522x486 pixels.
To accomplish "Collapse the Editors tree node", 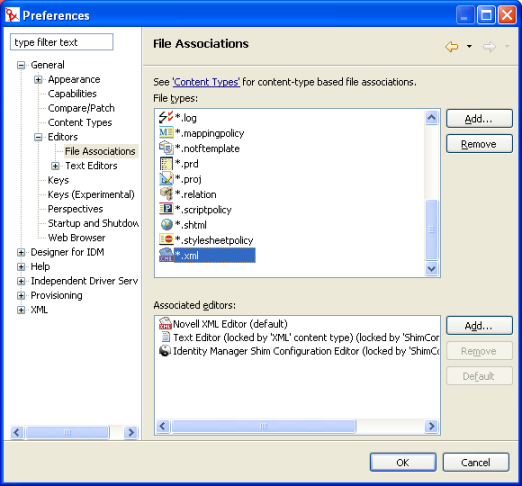I will tap(38, 137).
